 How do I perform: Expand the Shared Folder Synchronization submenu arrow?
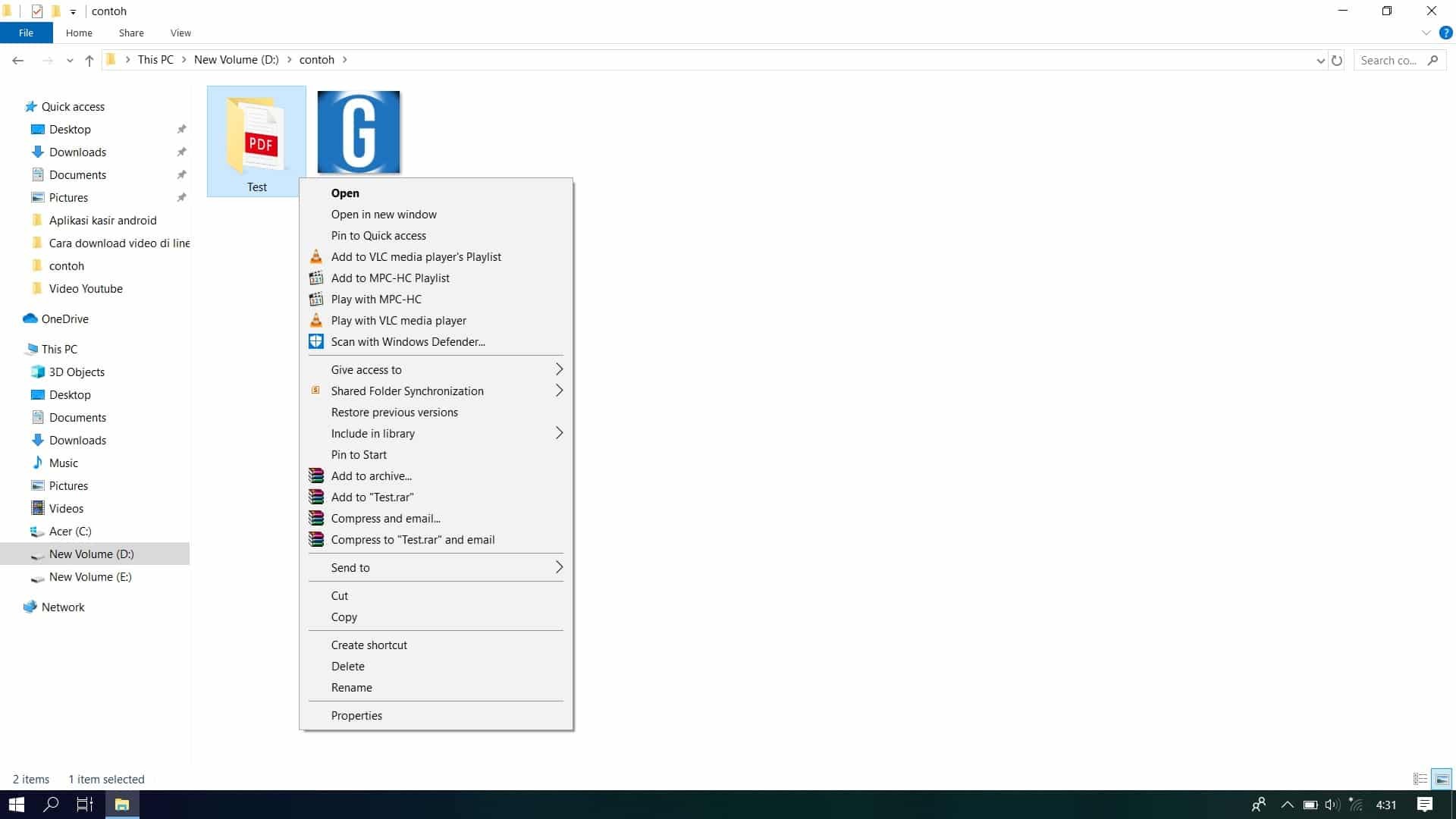[559, 391]
